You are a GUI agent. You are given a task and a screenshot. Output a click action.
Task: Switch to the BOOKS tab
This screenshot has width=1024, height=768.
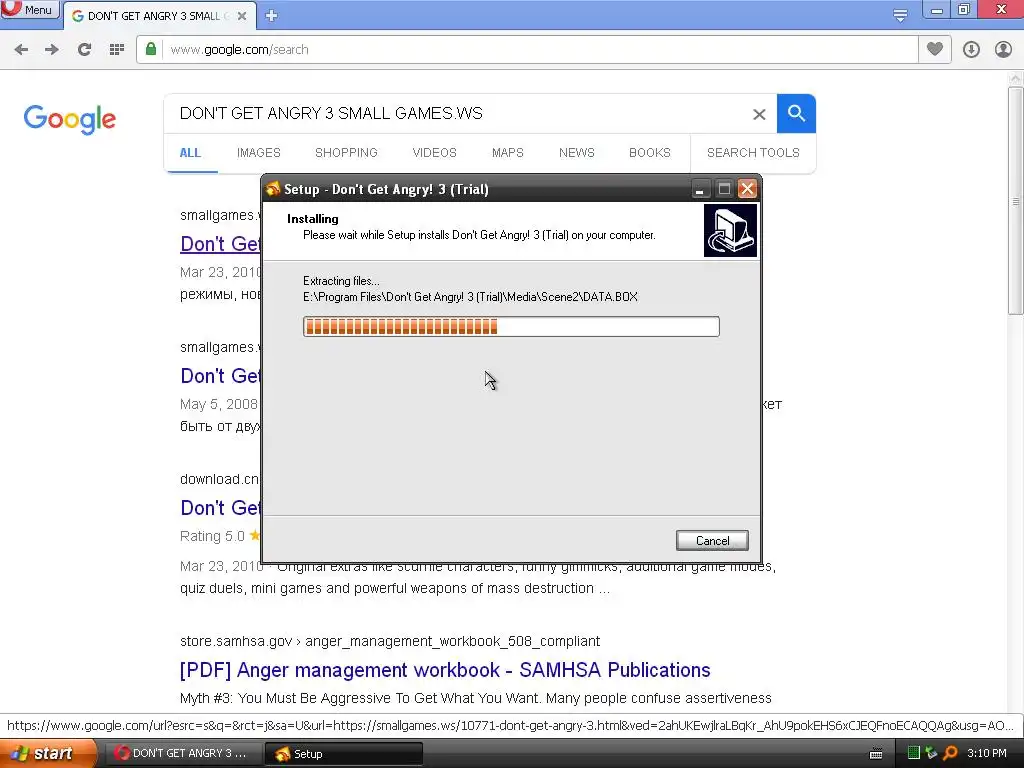[x=650, y=153]
